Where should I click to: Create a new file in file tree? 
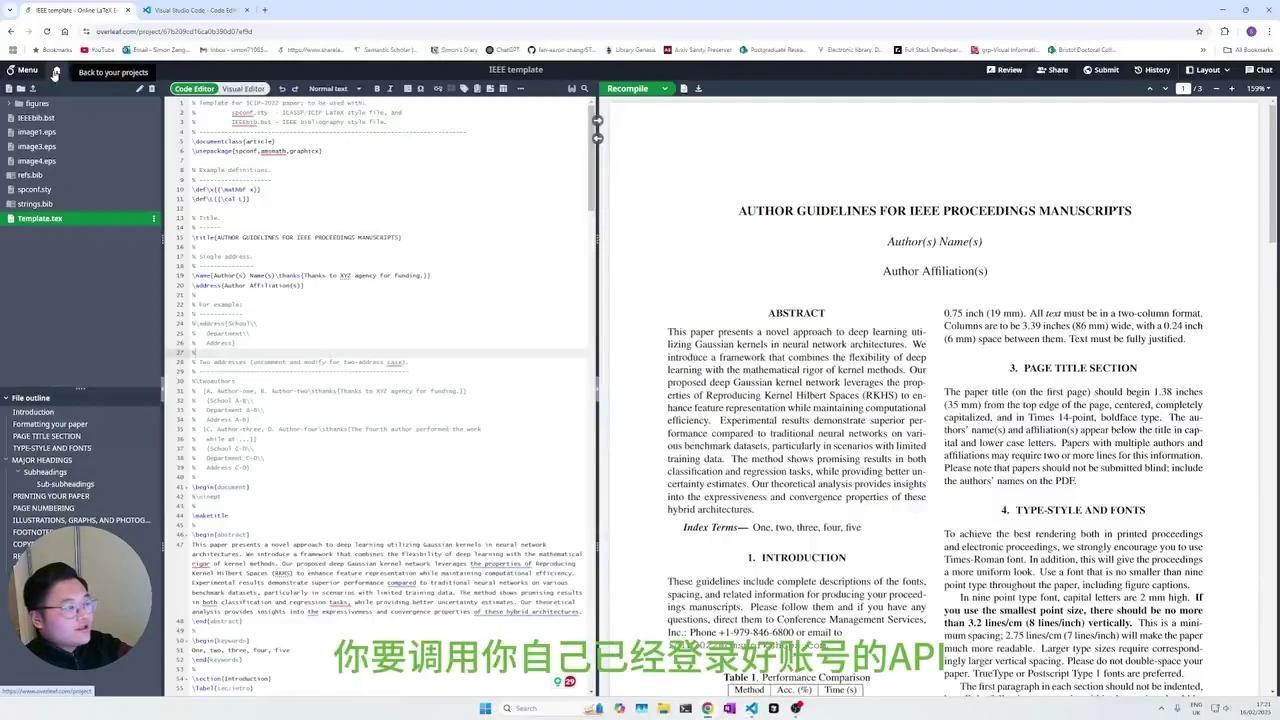pos(9,89)
